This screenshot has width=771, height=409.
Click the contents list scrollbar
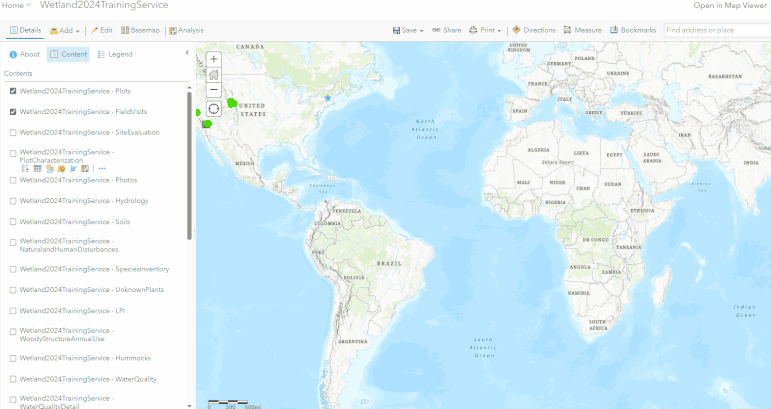point(189,166)
